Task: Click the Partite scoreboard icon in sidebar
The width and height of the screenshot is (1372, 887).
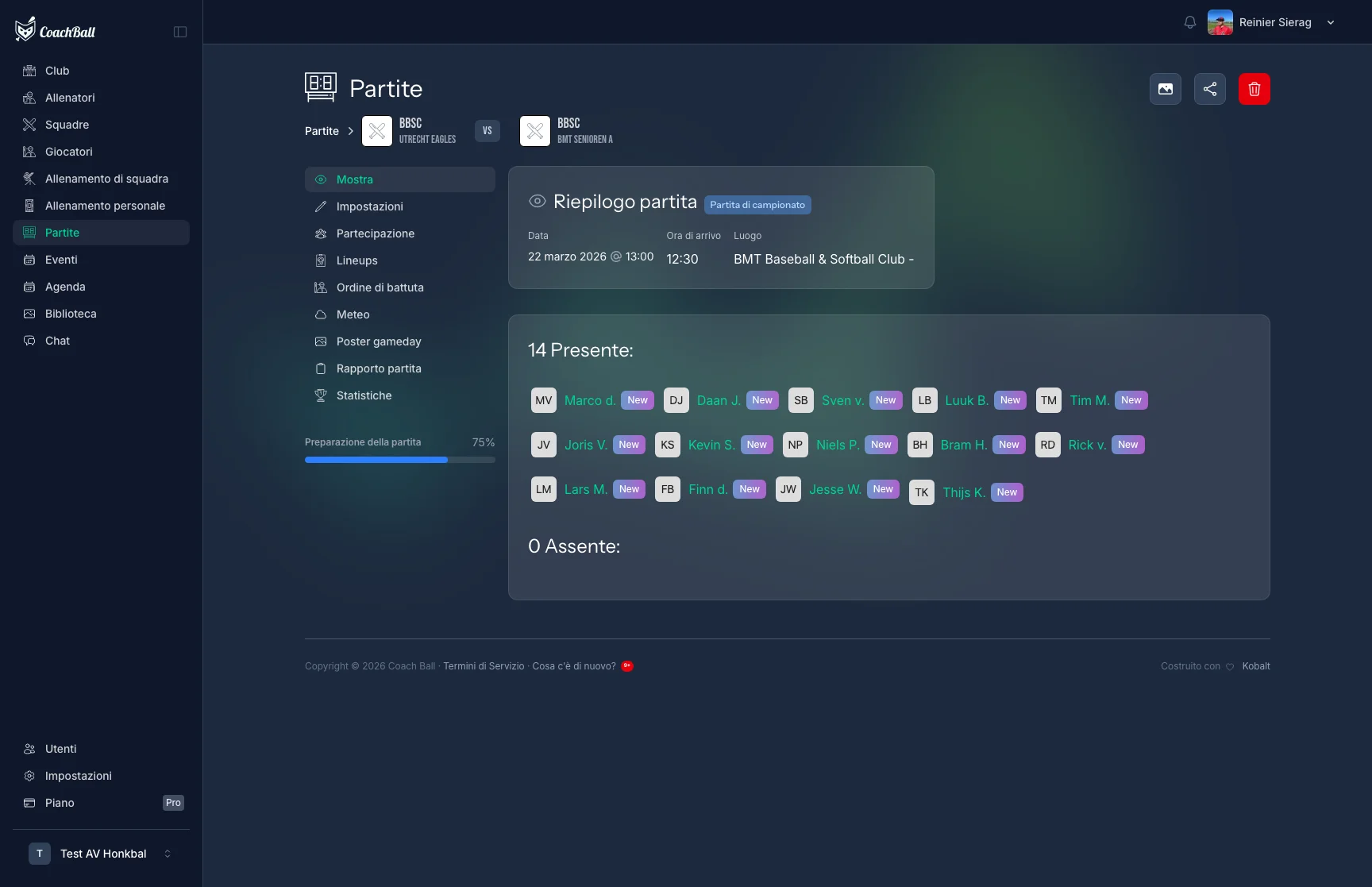Action: tap(29, 233)
